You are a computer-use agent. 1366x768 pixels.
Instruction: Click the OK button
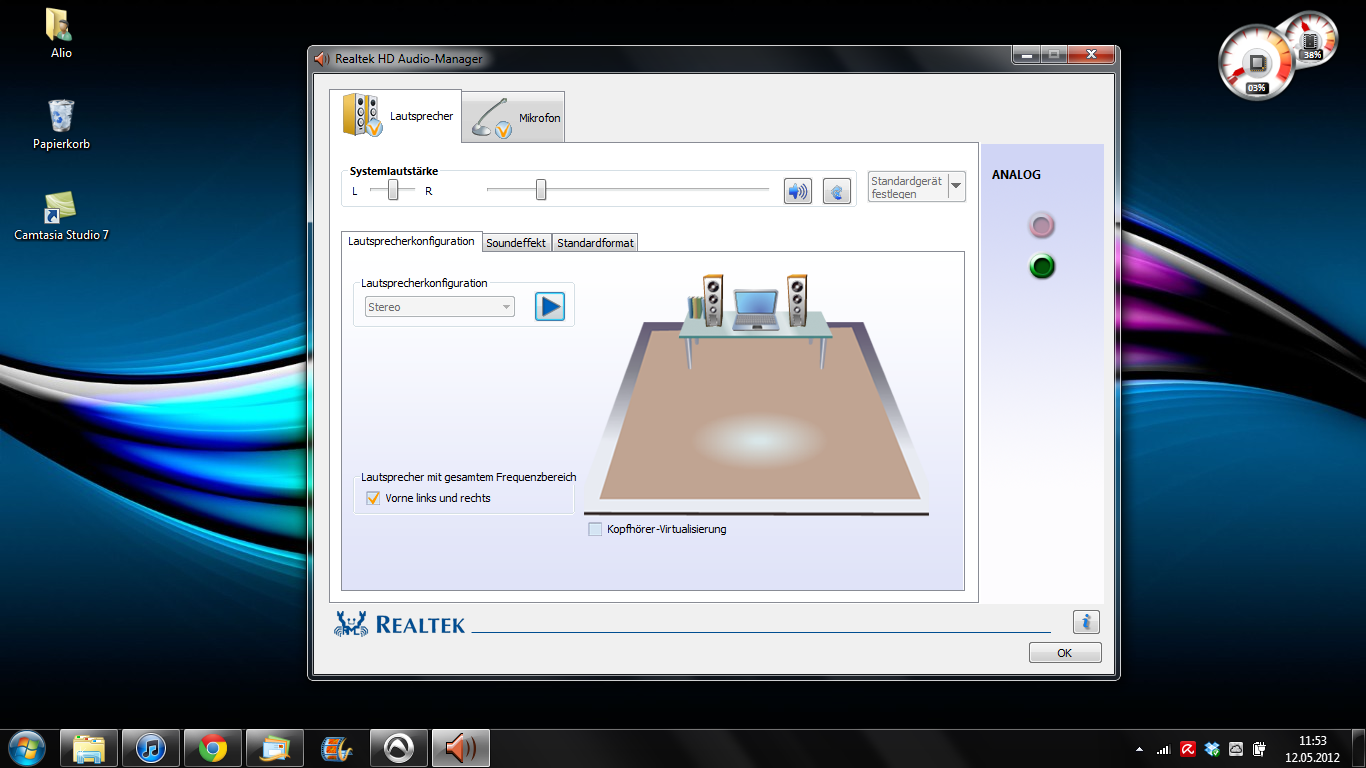pyautogui.click(x=1064, y=653)
